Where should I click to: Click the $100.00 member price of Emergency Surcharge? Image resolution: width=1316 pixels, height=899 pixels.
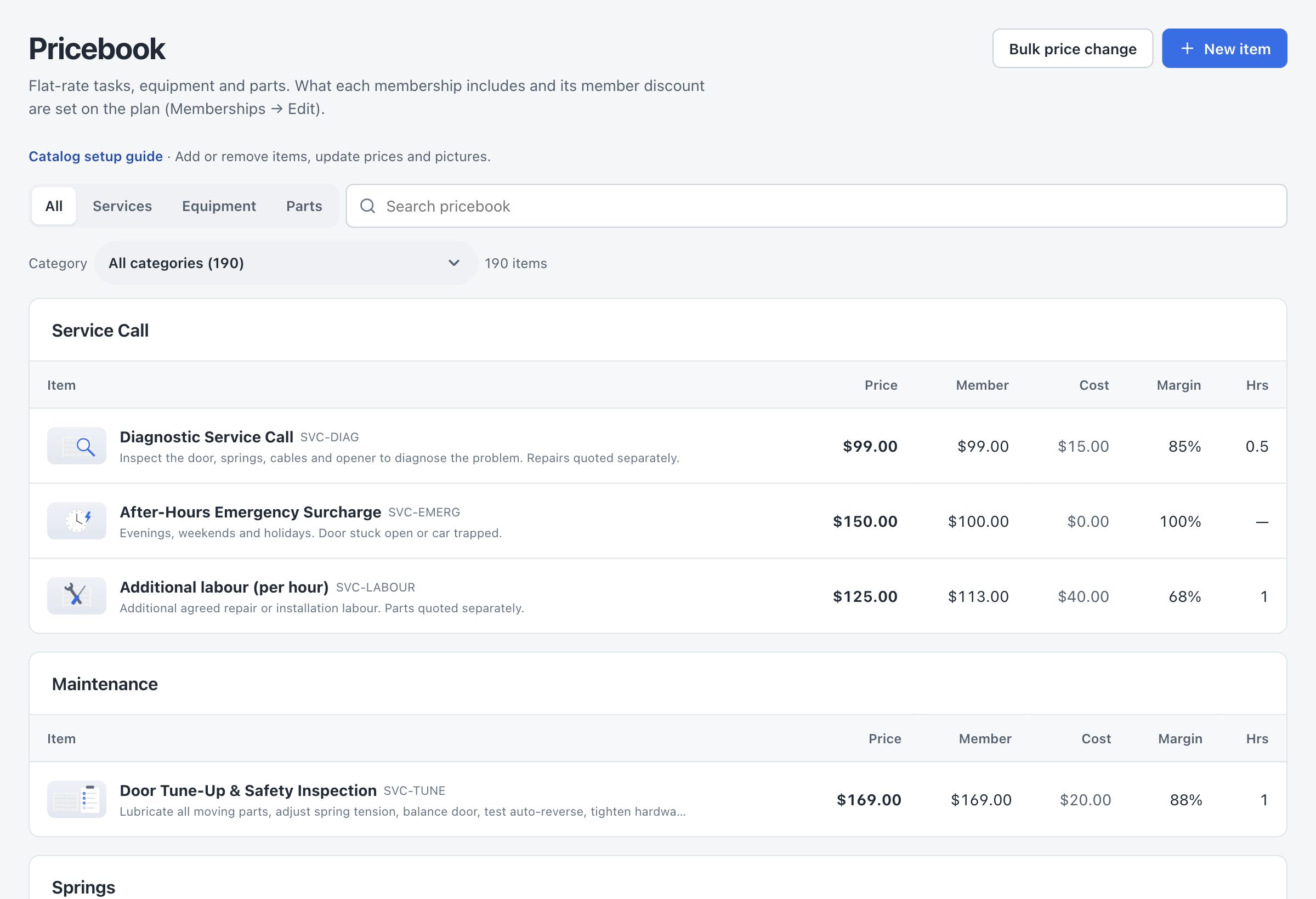click(978, 521)
